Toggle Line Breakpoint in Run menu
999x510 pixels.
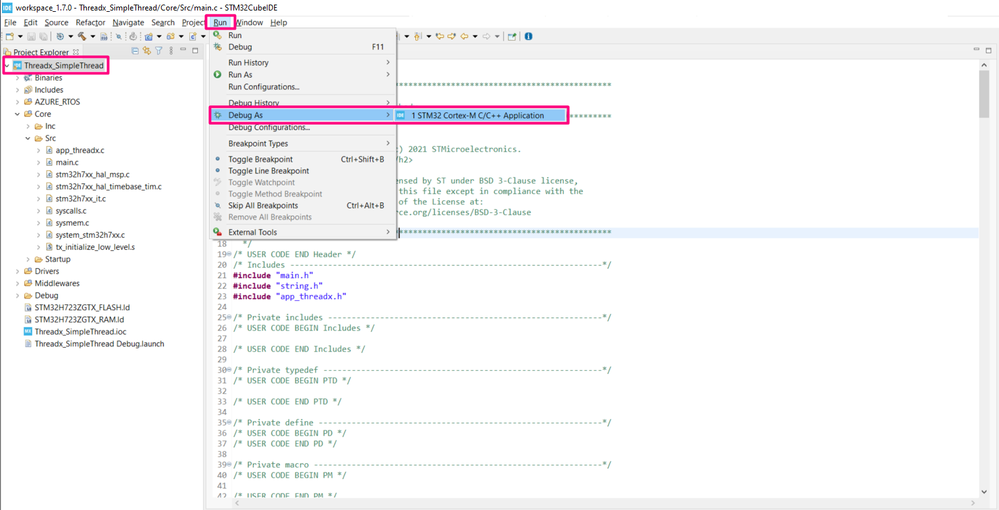pos(268,171)
